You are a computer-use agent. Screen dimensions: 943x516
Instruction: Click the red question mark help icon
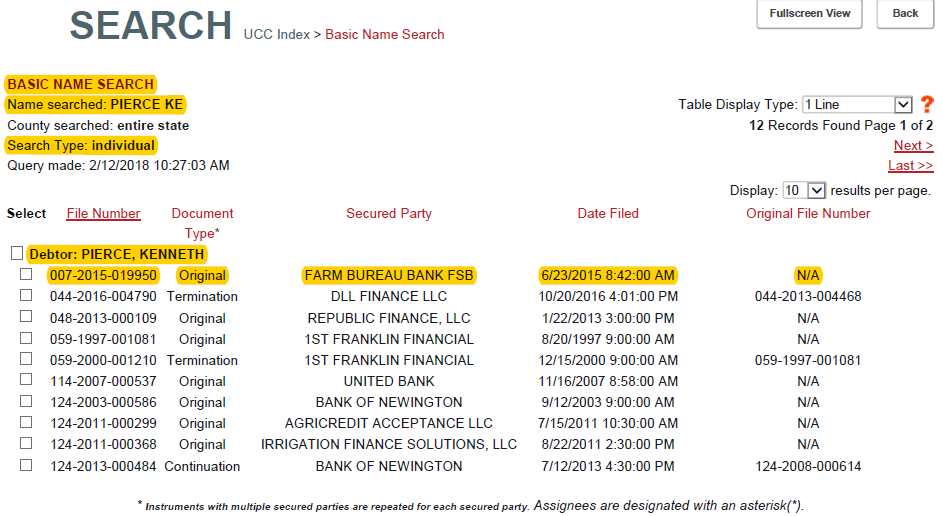pyautogui.click(x=927, y=104)
